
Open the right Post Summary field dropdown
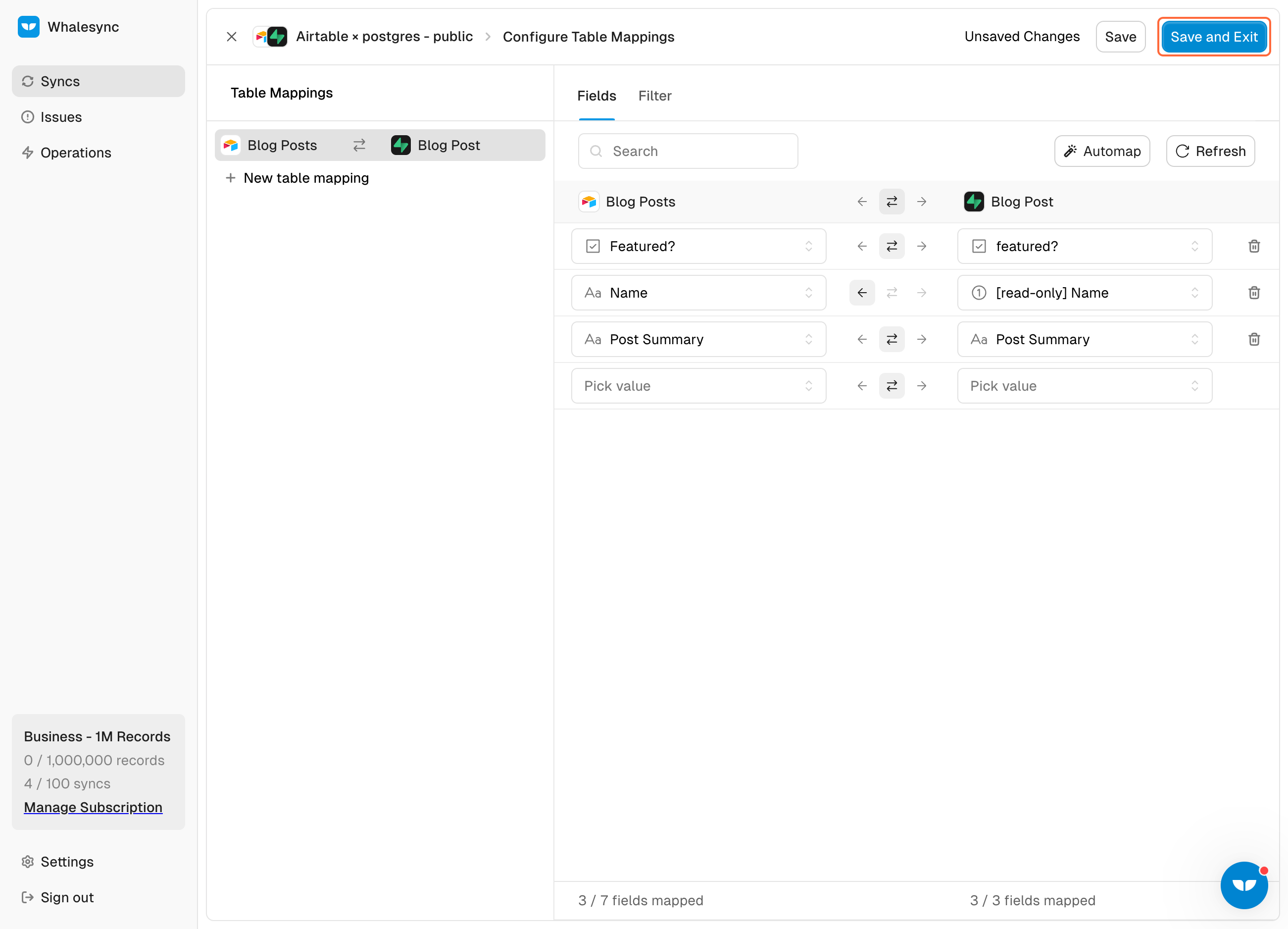(x=1085, y=339)
